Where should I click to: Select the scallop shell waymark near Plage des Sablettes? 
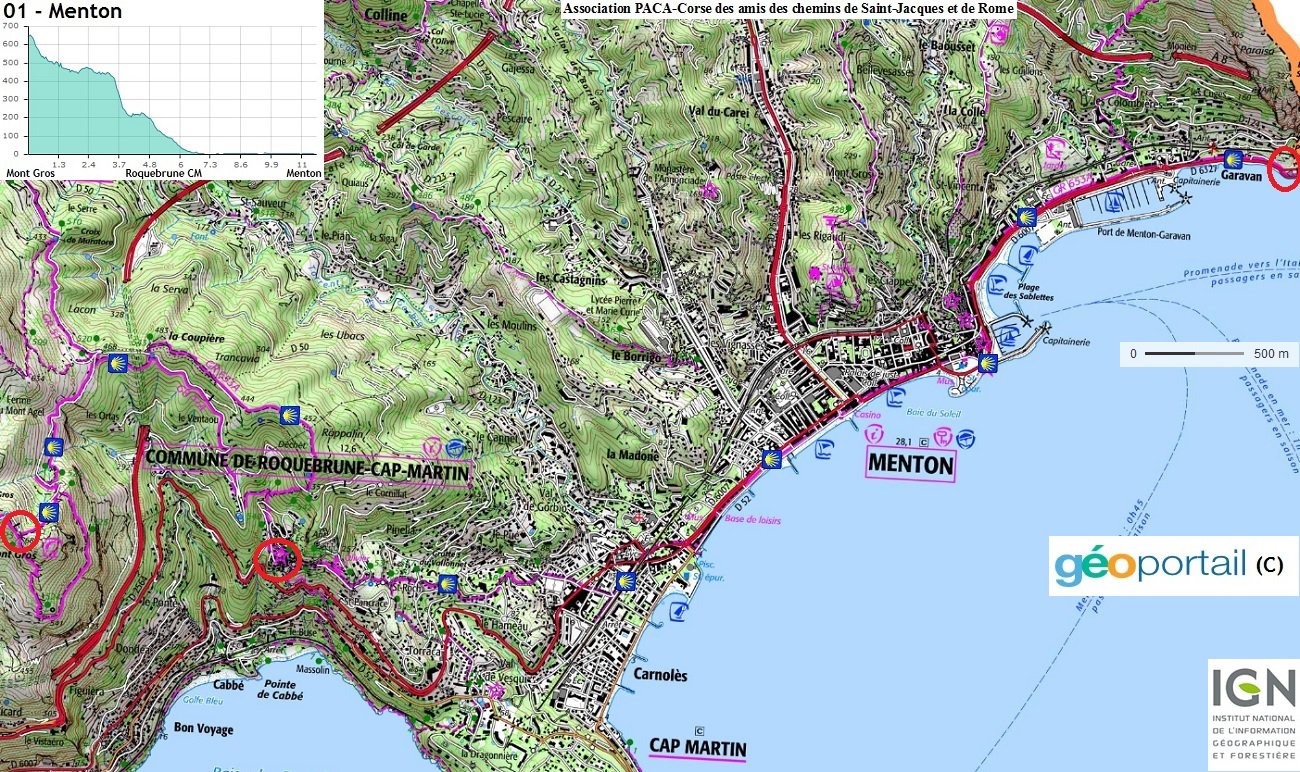pos(1027,217)
